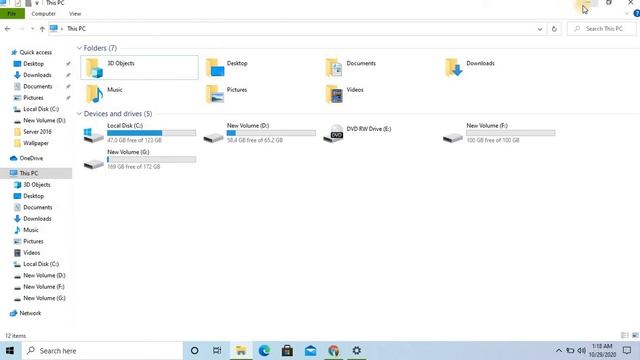Open Microsoft Store from the taskbar
The height and width of the screenshot is (360, 640).
click(x=287, y=351)
